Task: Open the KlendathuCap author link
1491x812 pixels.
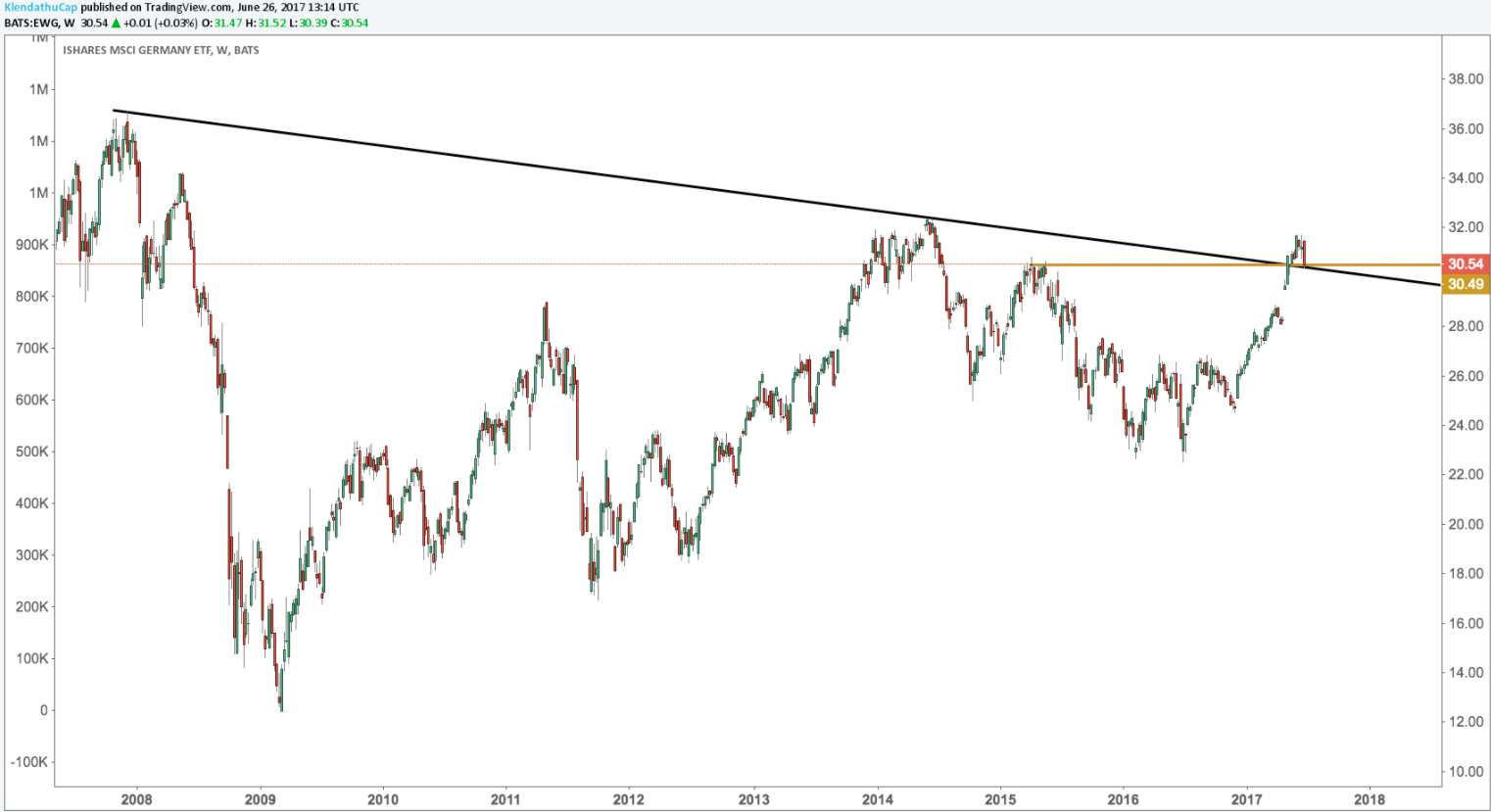Action: 40,7
